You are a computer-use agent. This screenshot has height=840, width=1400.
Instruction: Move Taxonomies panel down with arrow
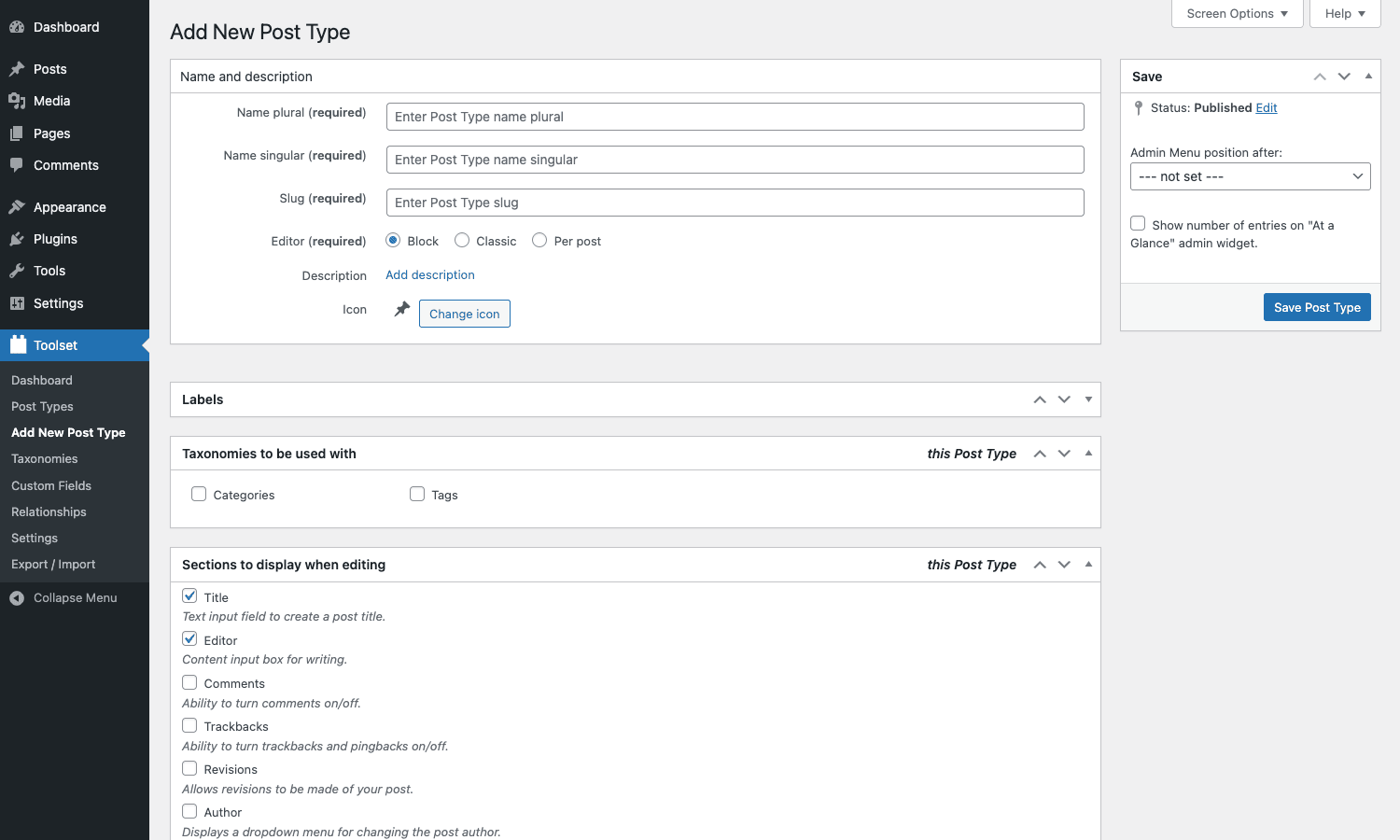1064,454
